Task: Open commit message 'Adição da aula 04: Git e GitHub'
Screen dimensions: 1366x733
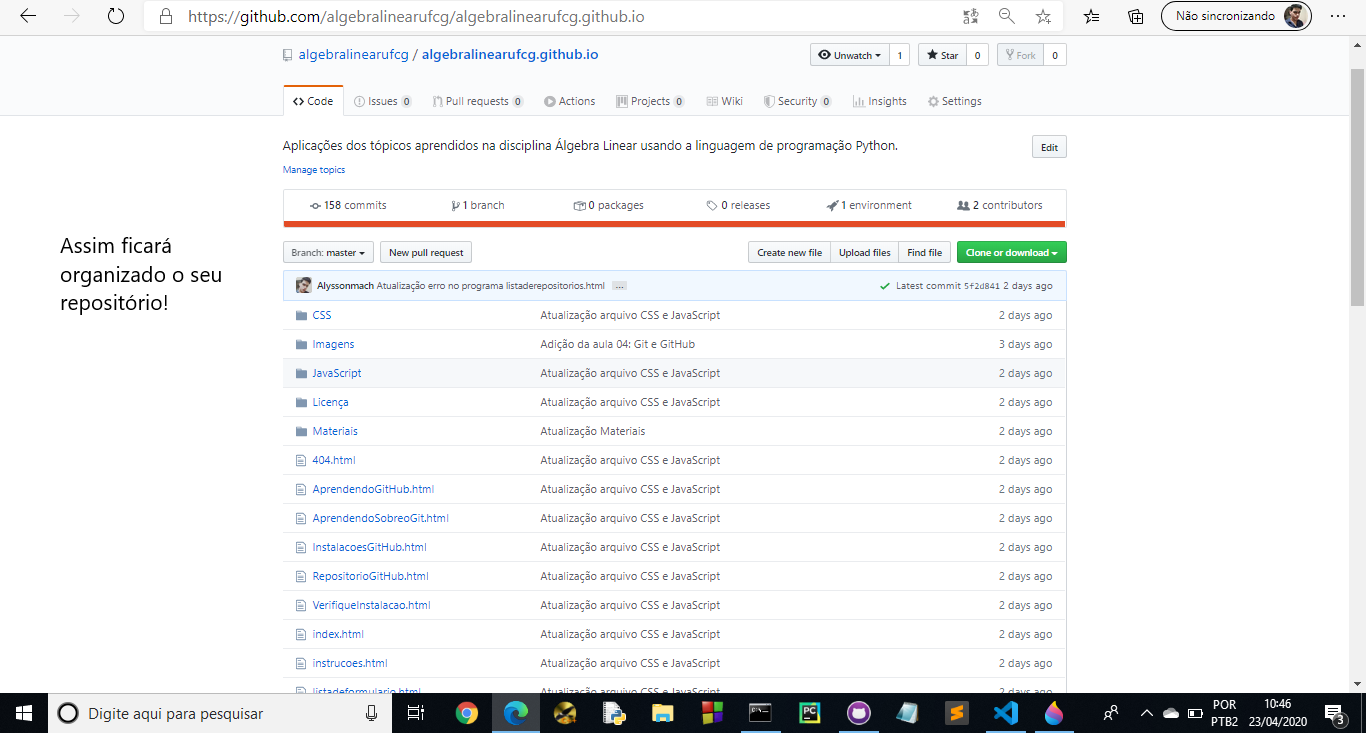Action: click(x=617, y=344)
